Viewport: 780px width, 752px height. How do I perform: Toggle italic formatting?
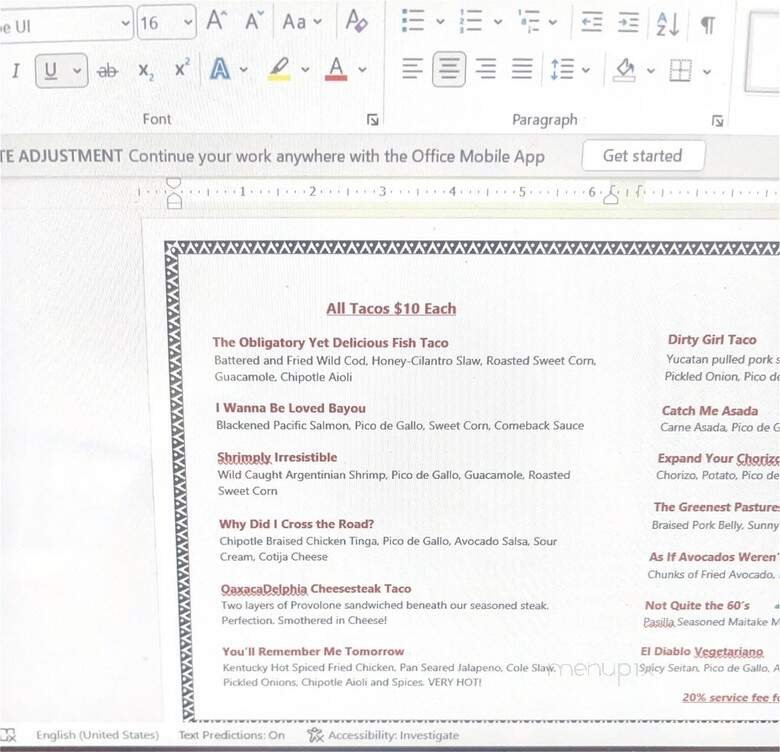(x=16, y=71)
